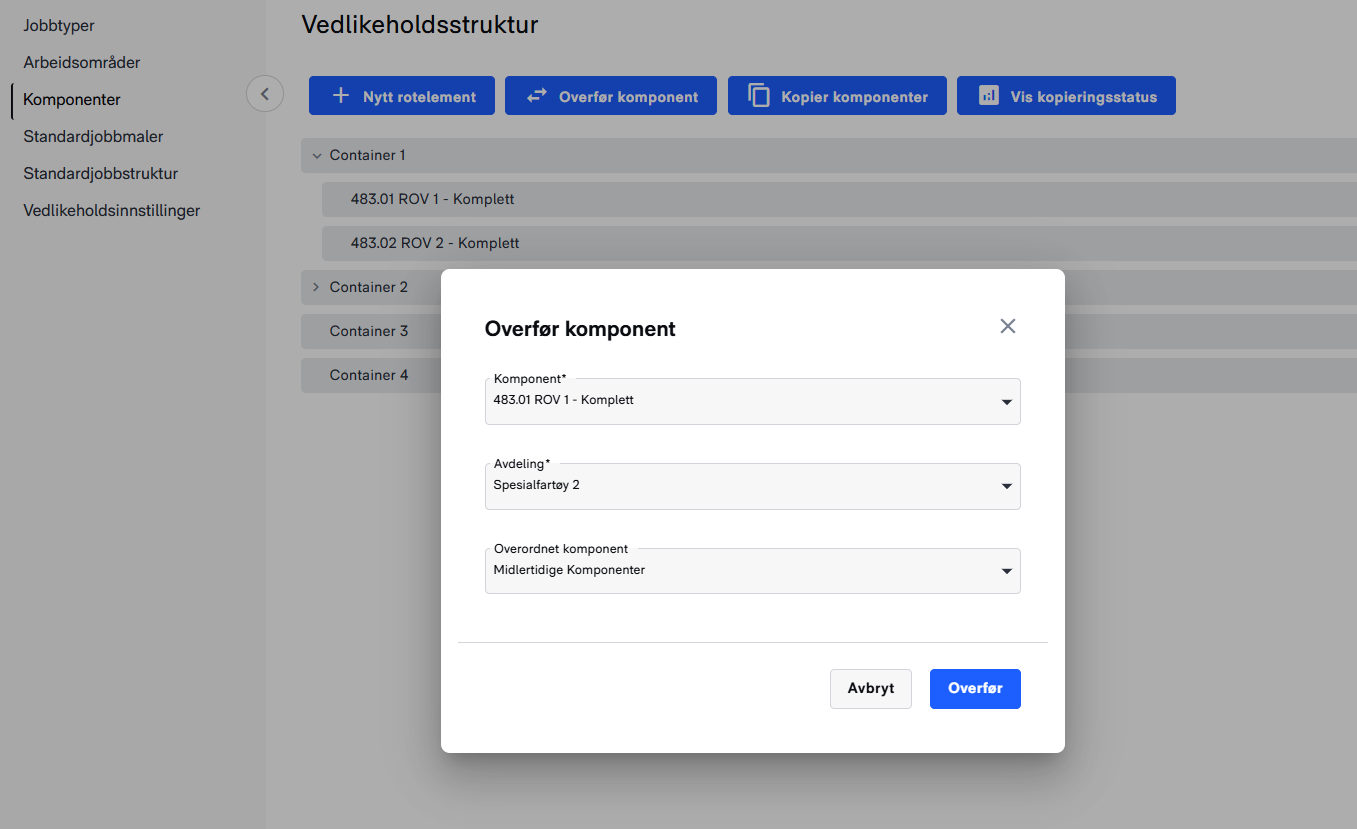Select Standardjobbmaler in the sidebar

[x=93, y=136]
